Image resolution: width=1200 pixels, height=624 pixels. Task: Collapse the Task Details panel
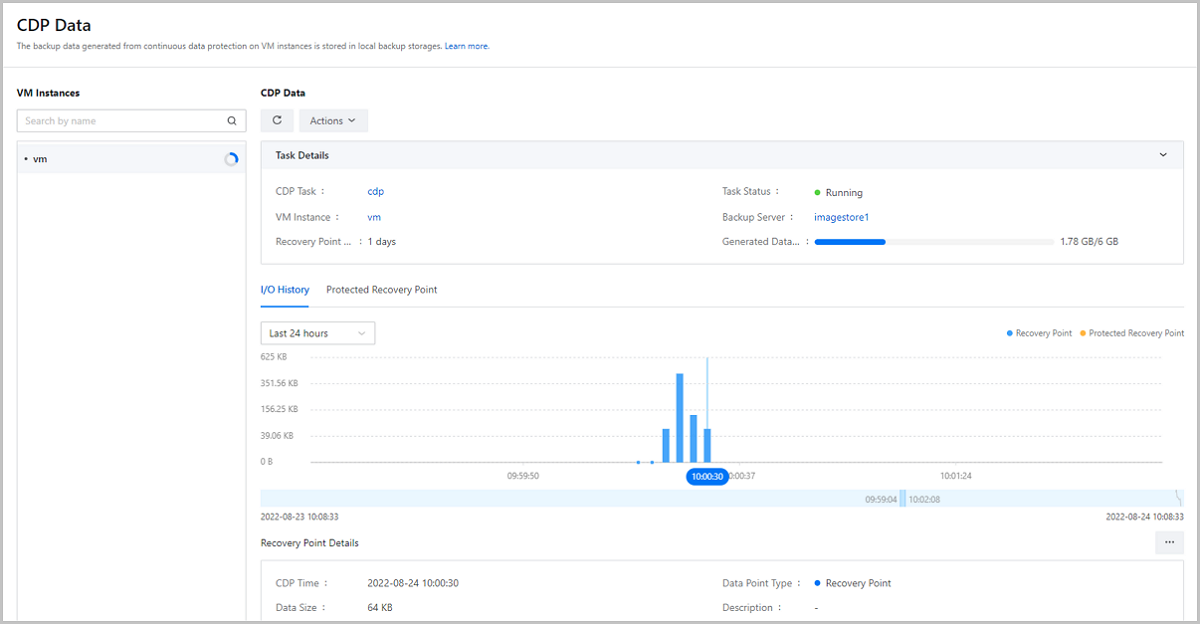click(x=1162, y=155)
